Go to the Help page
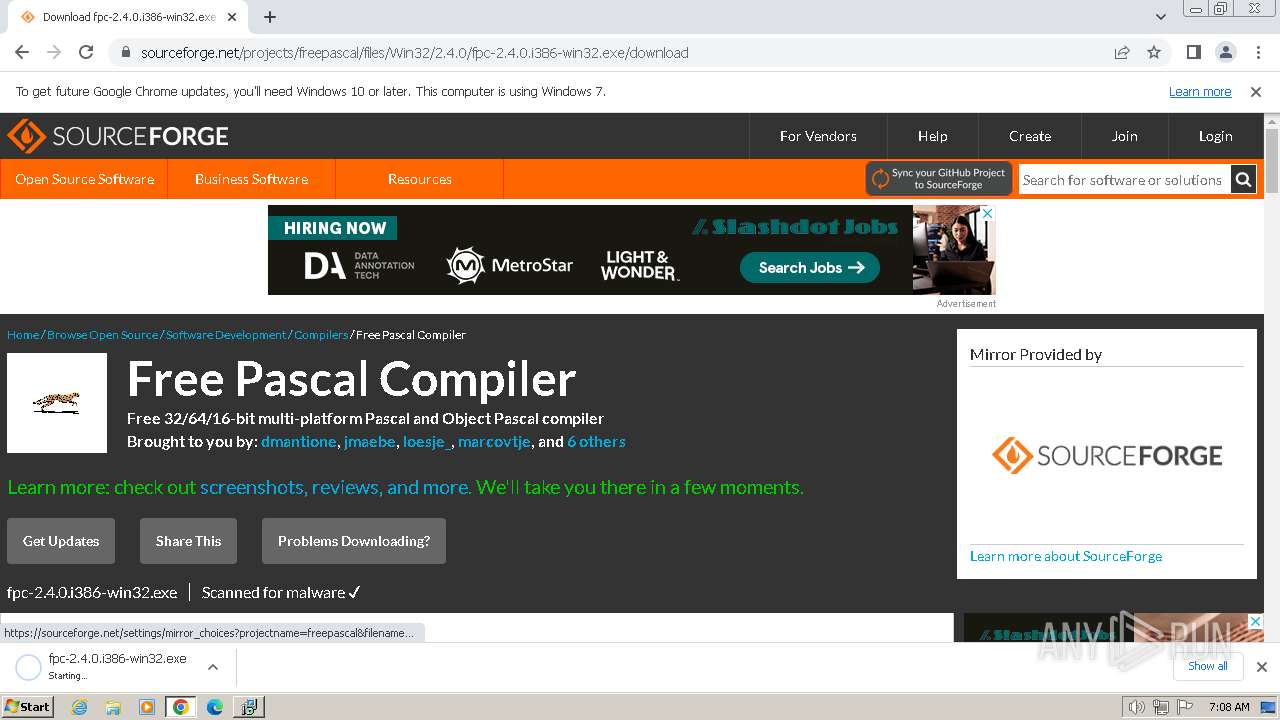The width and height of the screenshot is (1280, 720). tap(932, 136)
